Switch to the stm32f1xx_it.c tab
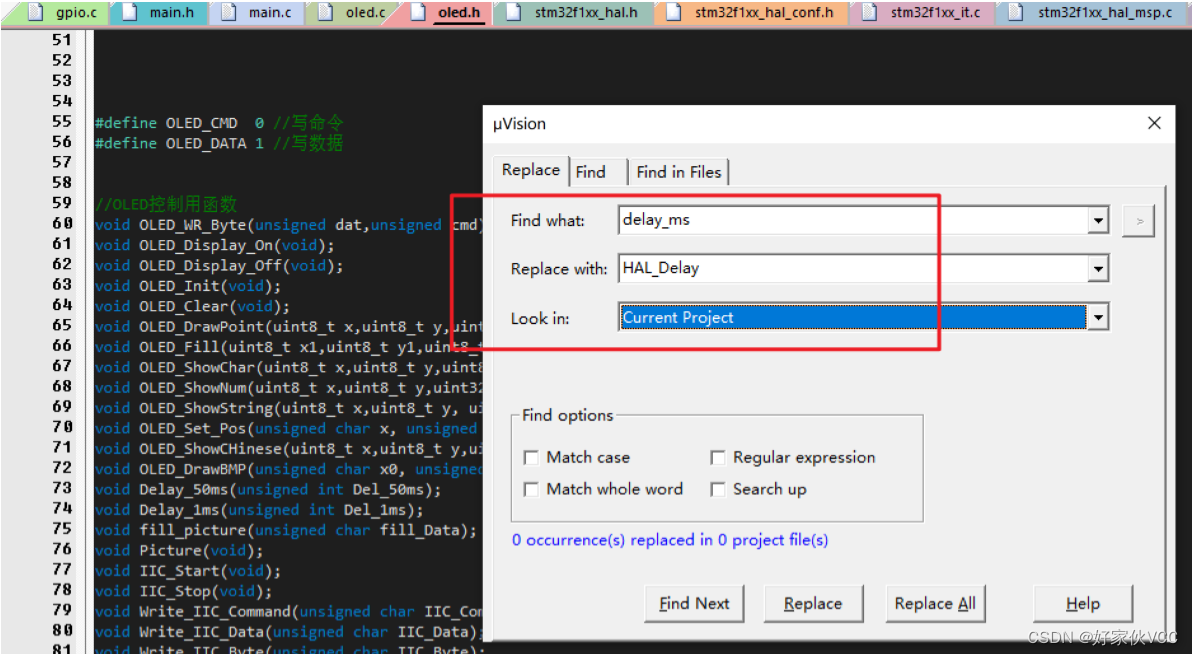Image resolution: width=1194 pixels, height=656 pixels. (x=924, y=12)
